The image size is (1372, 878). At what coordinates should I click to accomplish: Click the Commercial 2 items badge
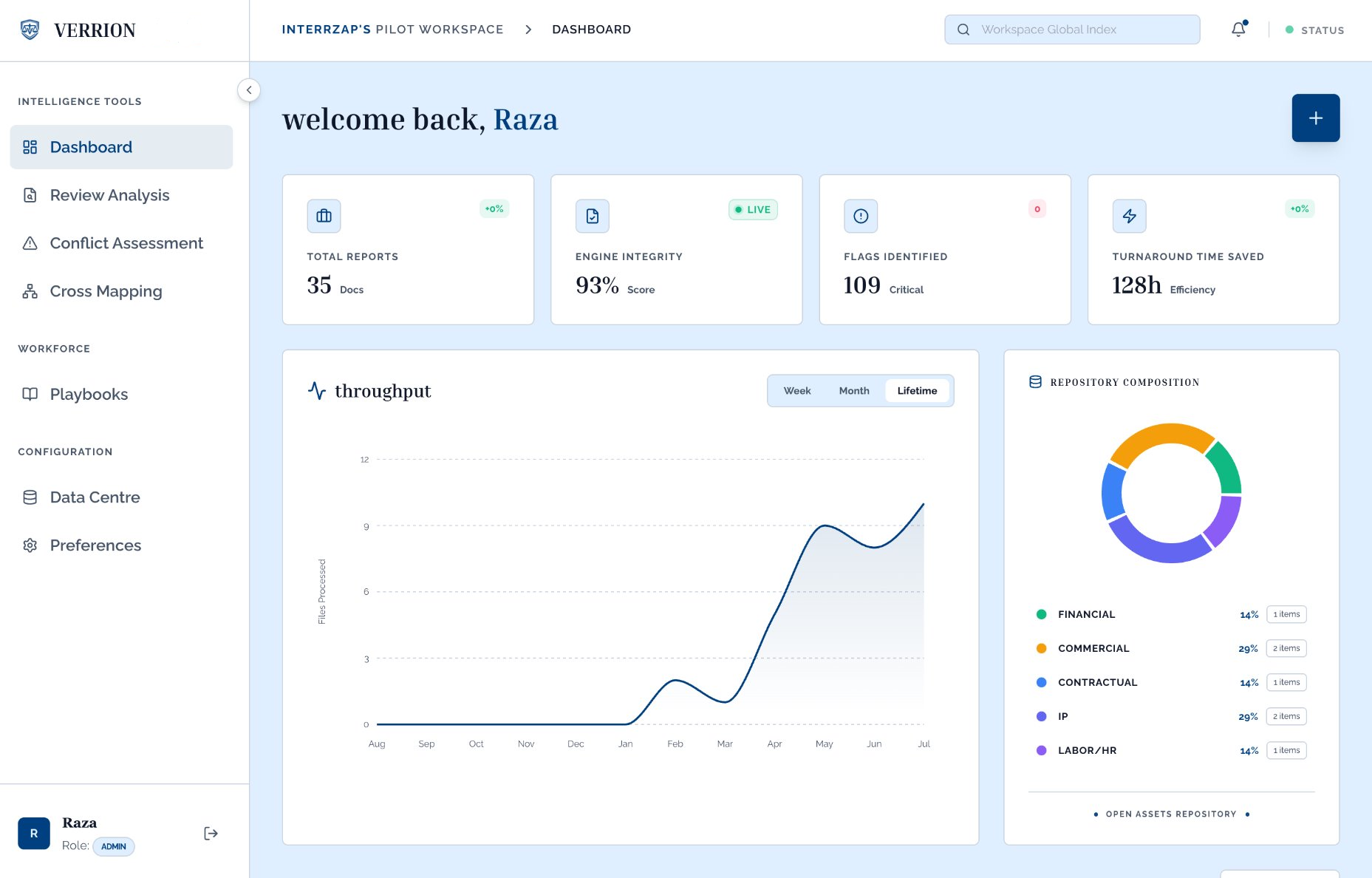(x=1286, y=648)
